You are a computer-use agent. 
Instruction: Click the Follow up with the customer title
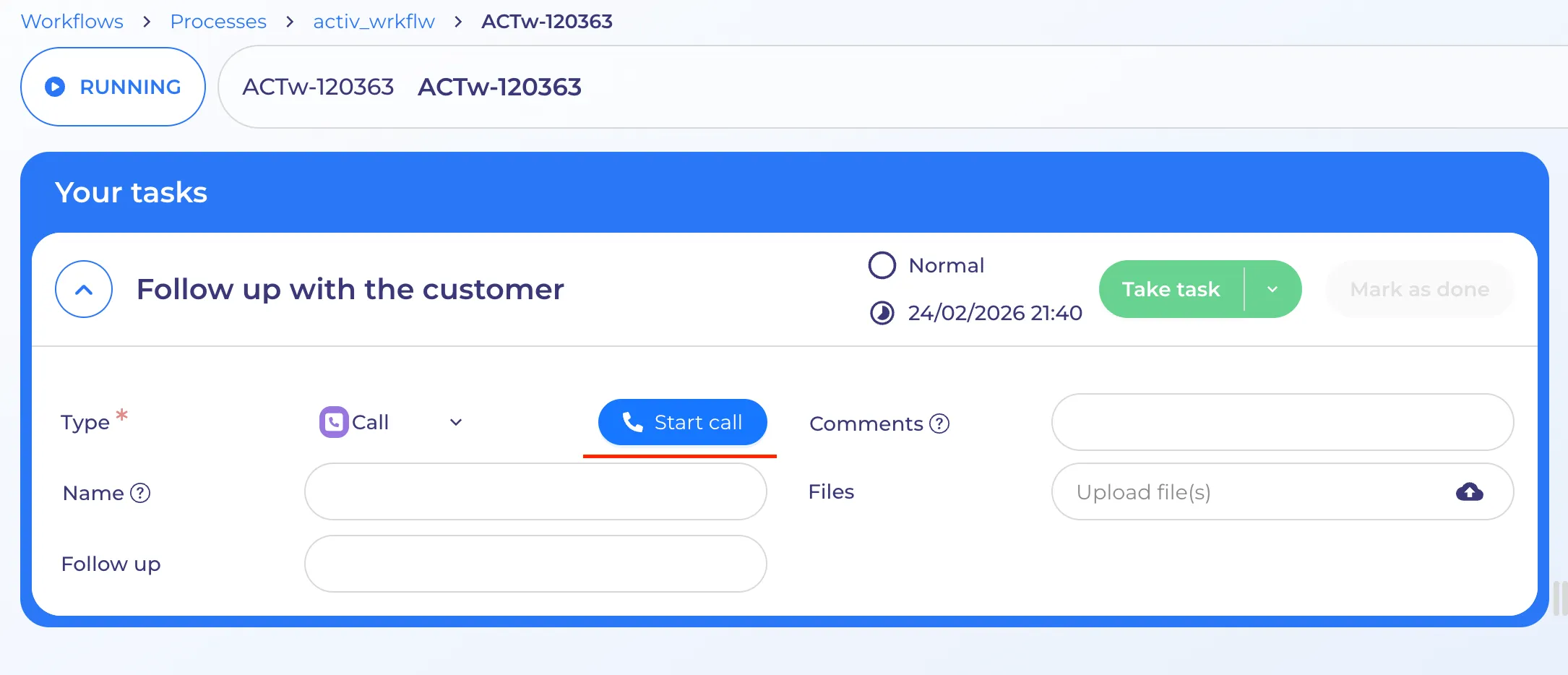[350, 289]
